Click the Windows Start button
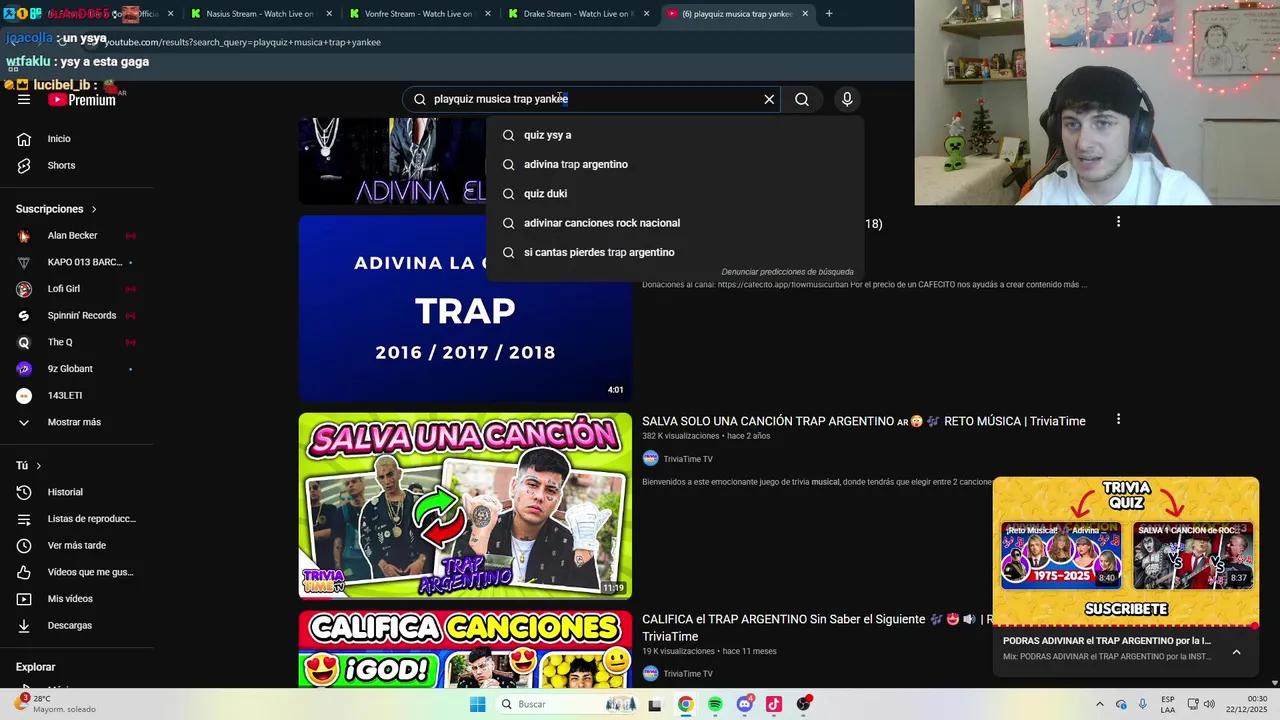Viewport: 1280px width, 720px height. [x=478, y=704]
